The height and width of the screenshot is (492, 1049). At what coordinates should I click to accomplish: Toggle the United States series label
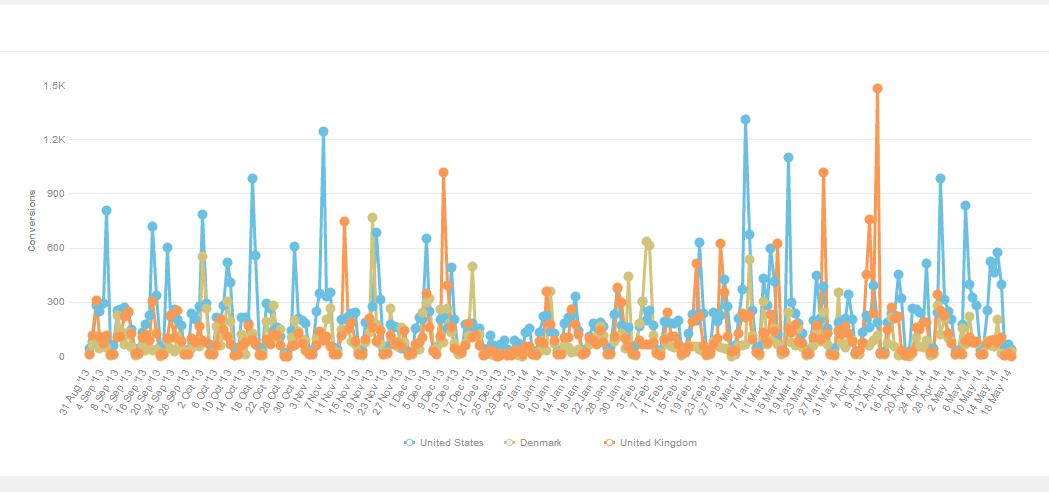click(452, 442)
